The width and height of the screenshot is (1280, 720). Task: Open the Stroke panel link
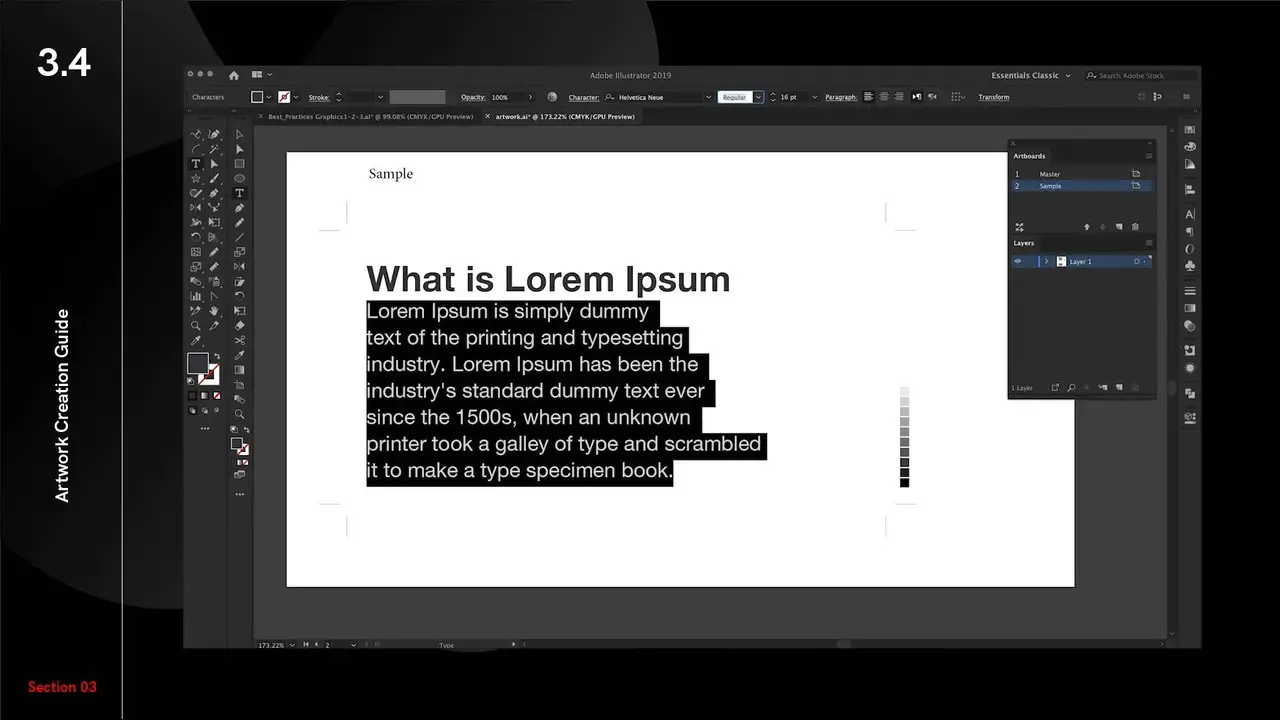coord(319,97)
